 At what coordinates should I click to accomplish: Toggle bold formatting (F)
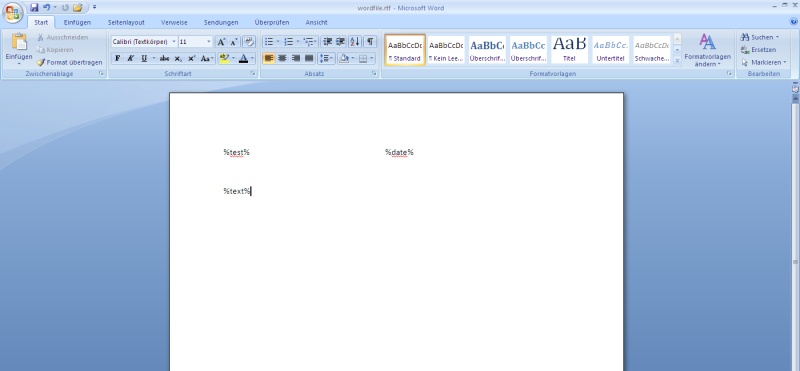tap(117, 58)
